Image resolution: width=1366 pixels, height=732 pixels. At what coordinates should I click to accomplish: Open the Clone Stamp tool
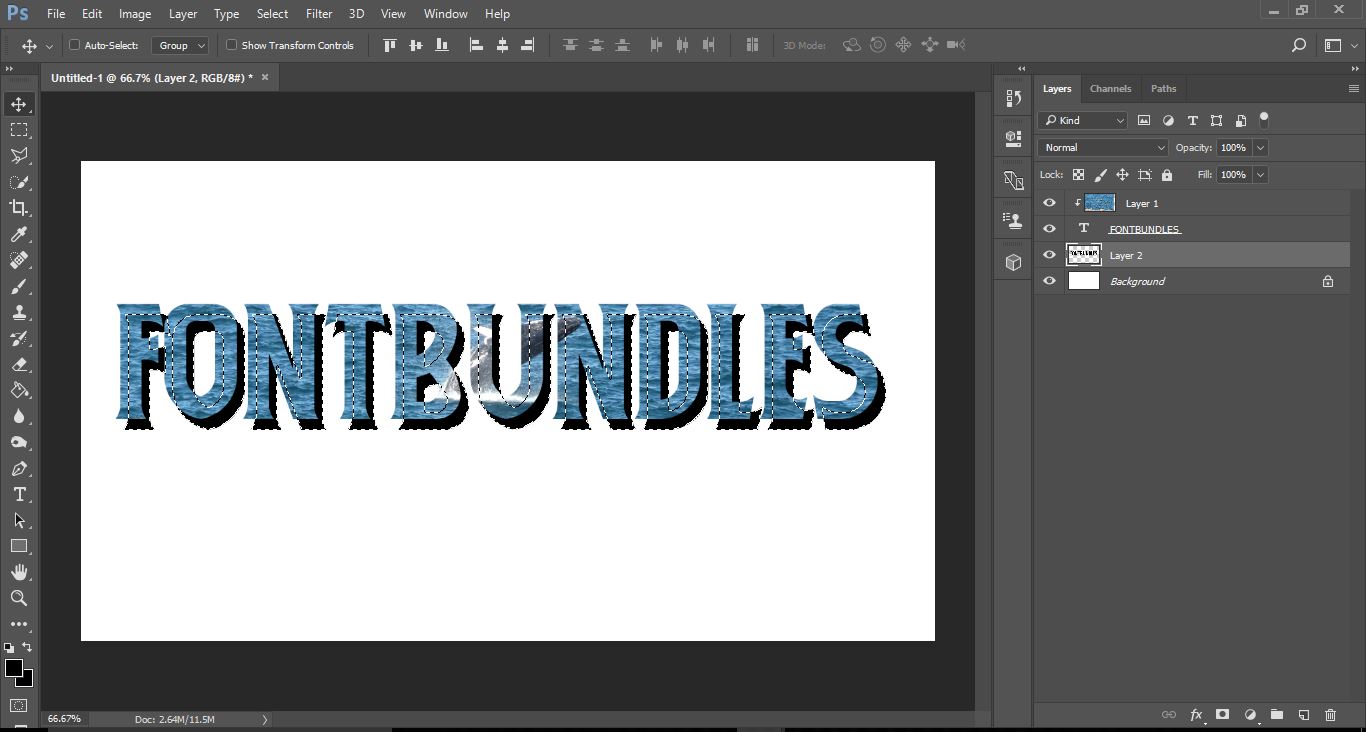[20, 312]
